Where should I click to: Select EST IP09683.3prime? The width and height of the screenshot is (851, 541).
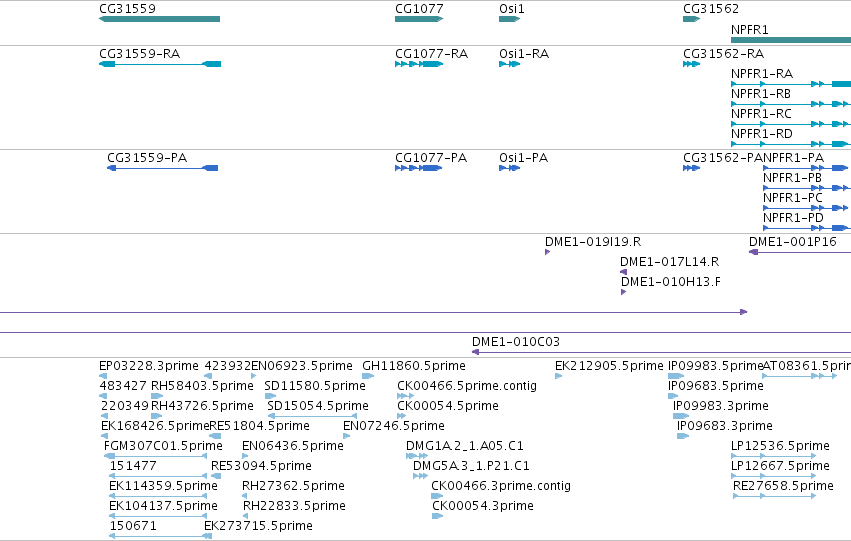683,436
